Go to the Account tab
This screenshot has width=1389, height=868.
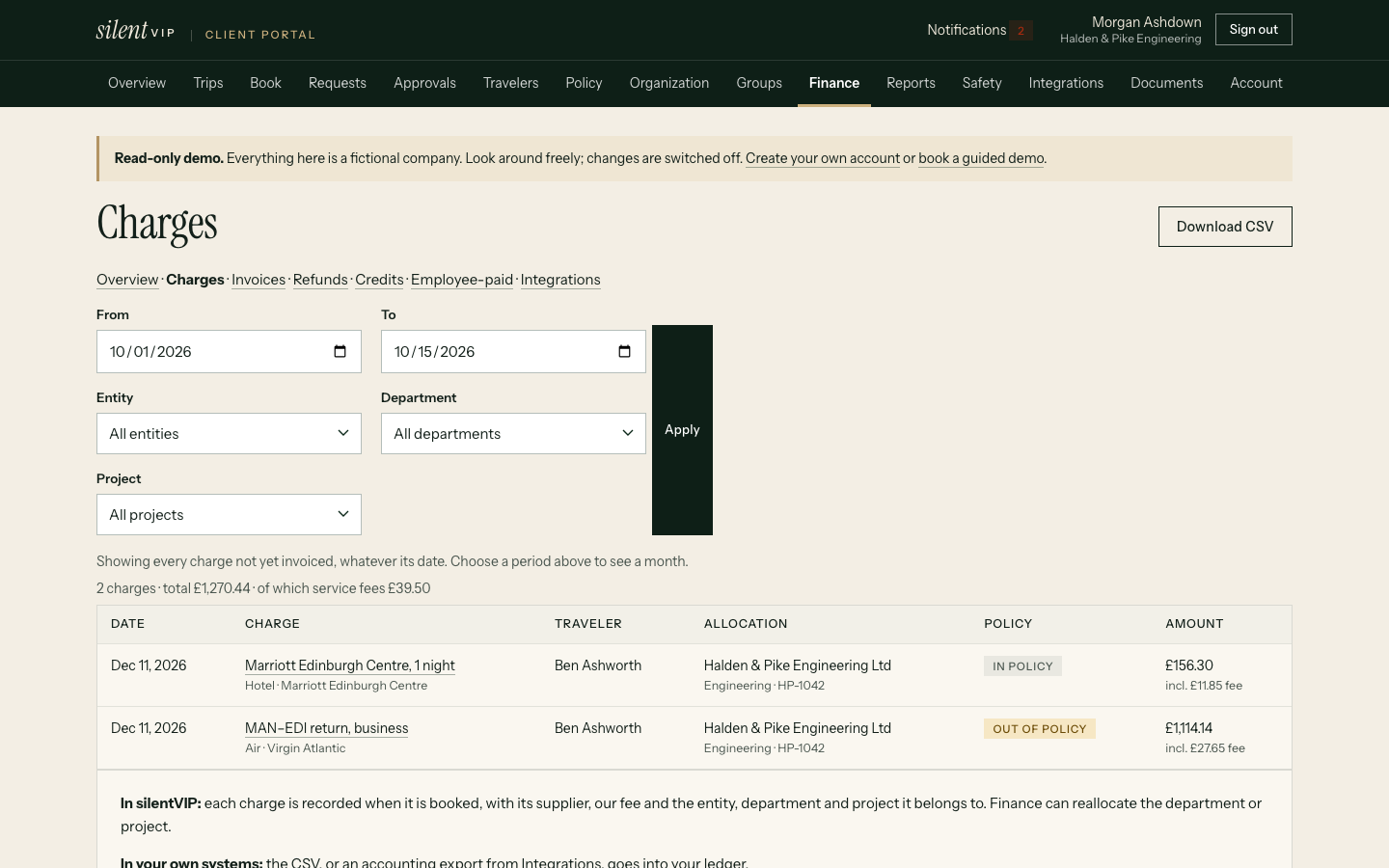[1256, 83]
